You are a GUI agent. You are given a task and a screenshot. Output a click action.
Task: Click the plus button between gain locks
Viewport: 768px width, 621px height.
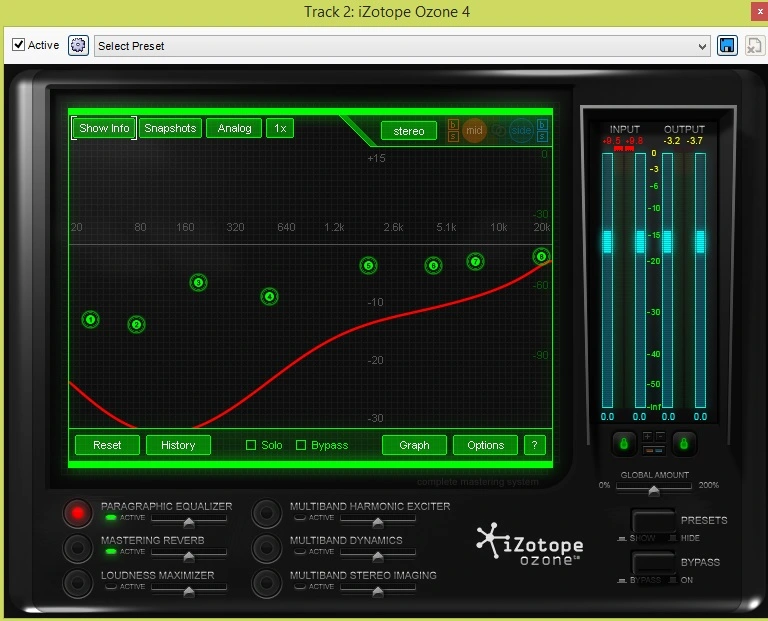(648, 436)
